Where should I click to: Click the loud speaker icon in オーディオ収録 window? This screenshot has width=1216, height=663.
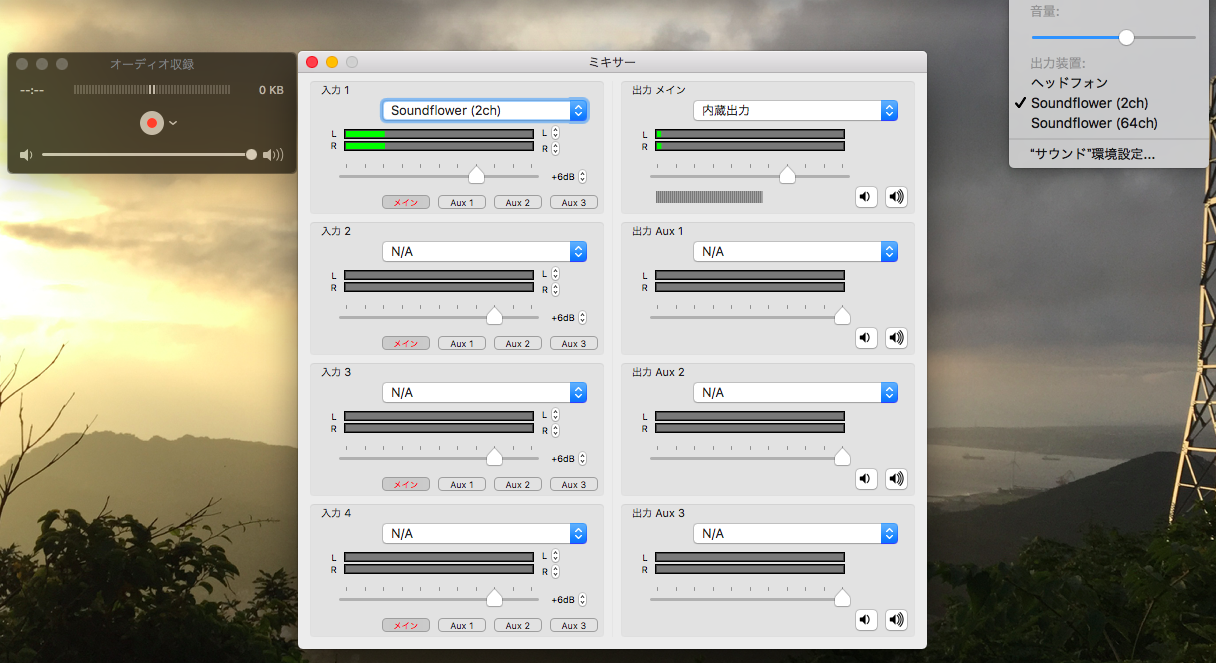(x=273, y=155)
